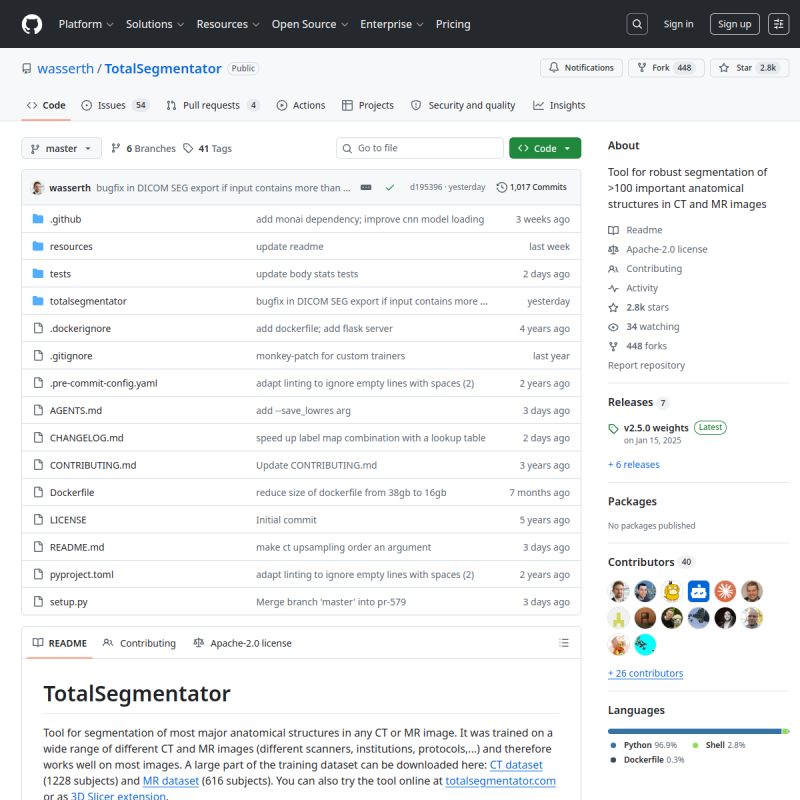Image resolution: width=800 pixels, height=800 pixels.
Task: Open the CHANGELOG.md file
Action: [x=86, y=438]
